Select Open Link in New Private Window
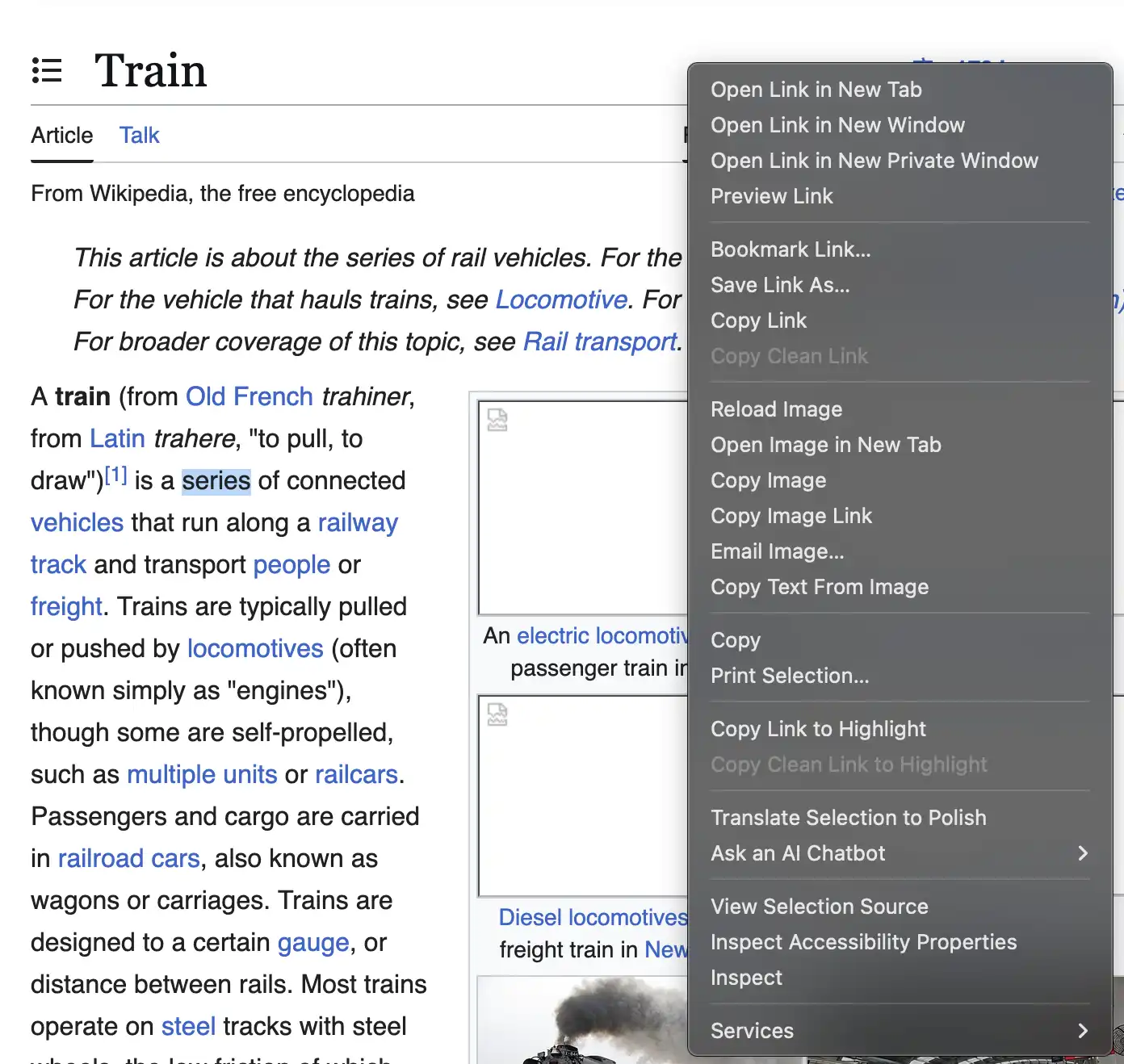1124x1064 pixels. point(874,161)
